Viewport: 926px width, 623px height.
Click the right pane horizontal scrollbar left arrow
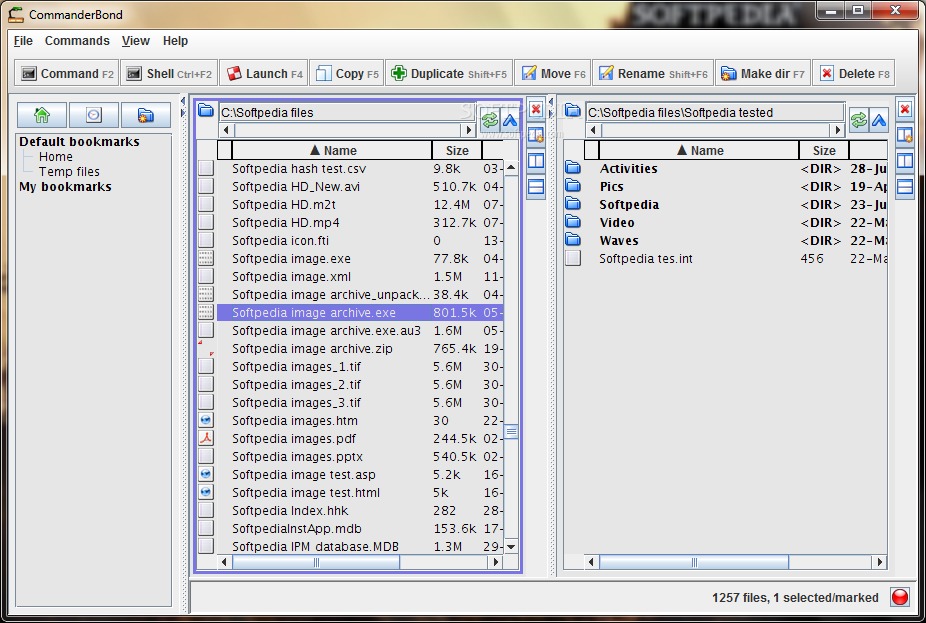tap(592, 562)
